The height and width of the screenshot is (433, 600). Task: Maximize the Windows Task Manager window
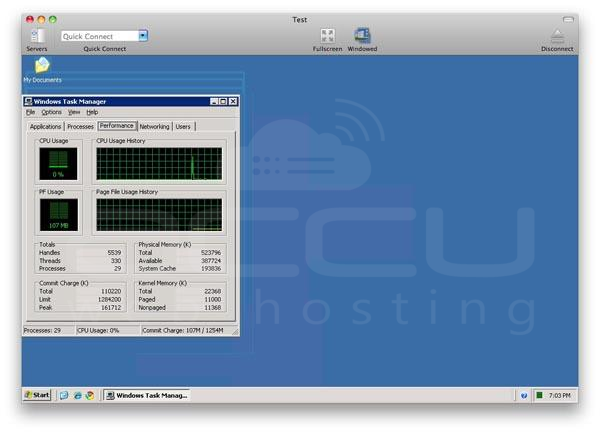(x=223, y=101)
